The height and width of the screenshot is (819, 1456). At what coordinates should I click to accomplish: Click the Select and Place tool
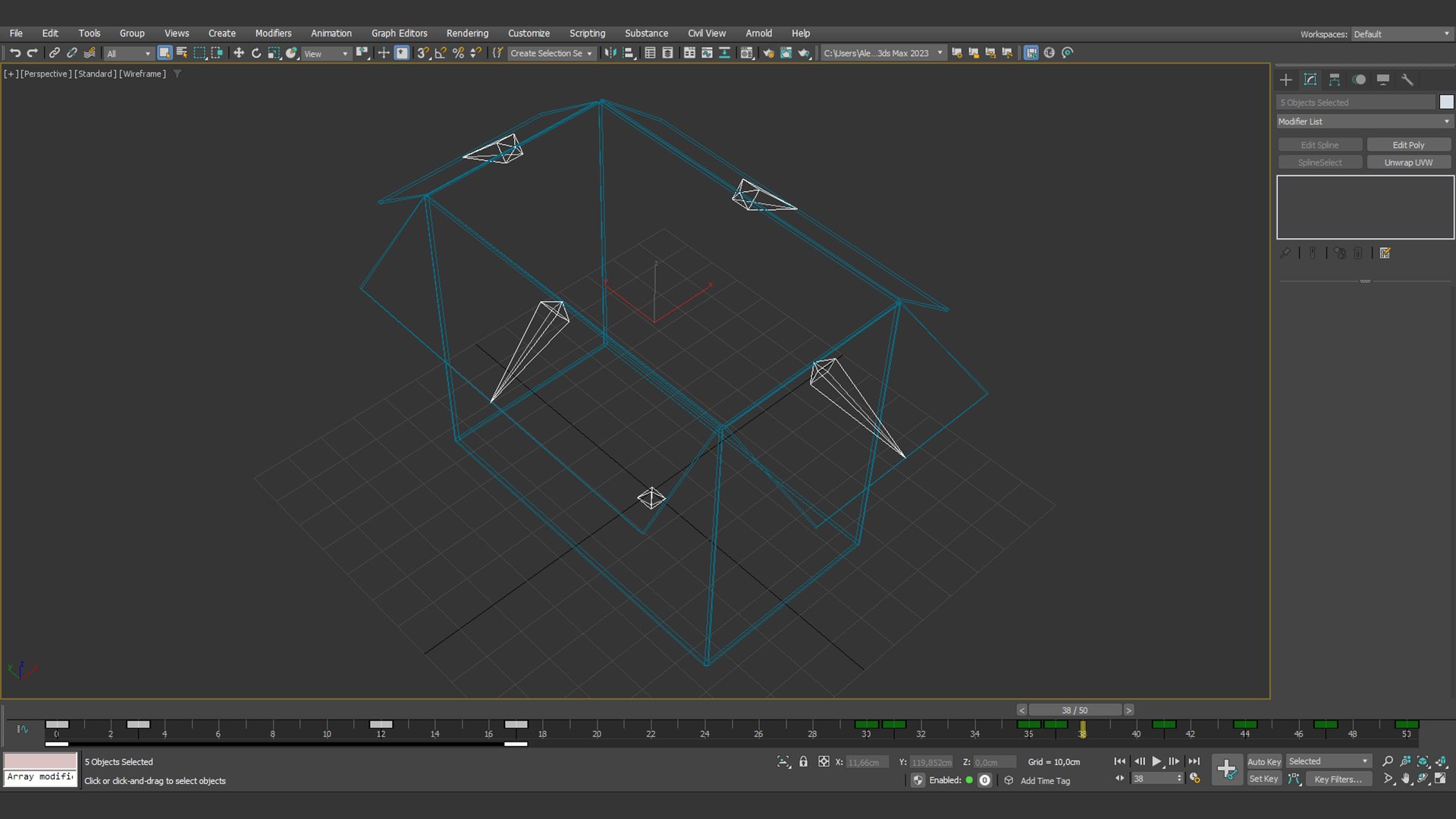pos(291,53)
